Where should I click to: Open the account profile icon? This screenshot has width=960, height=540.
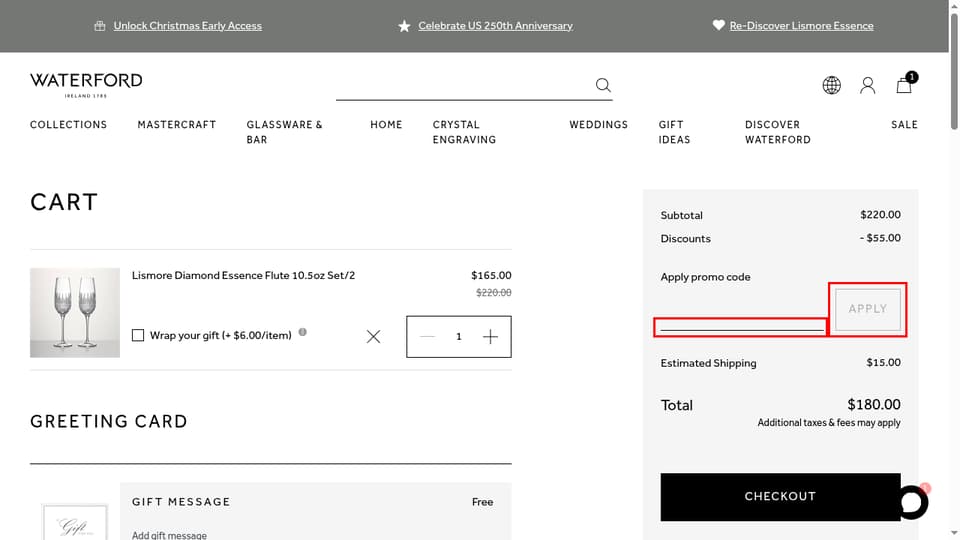[x=868, y=85]
